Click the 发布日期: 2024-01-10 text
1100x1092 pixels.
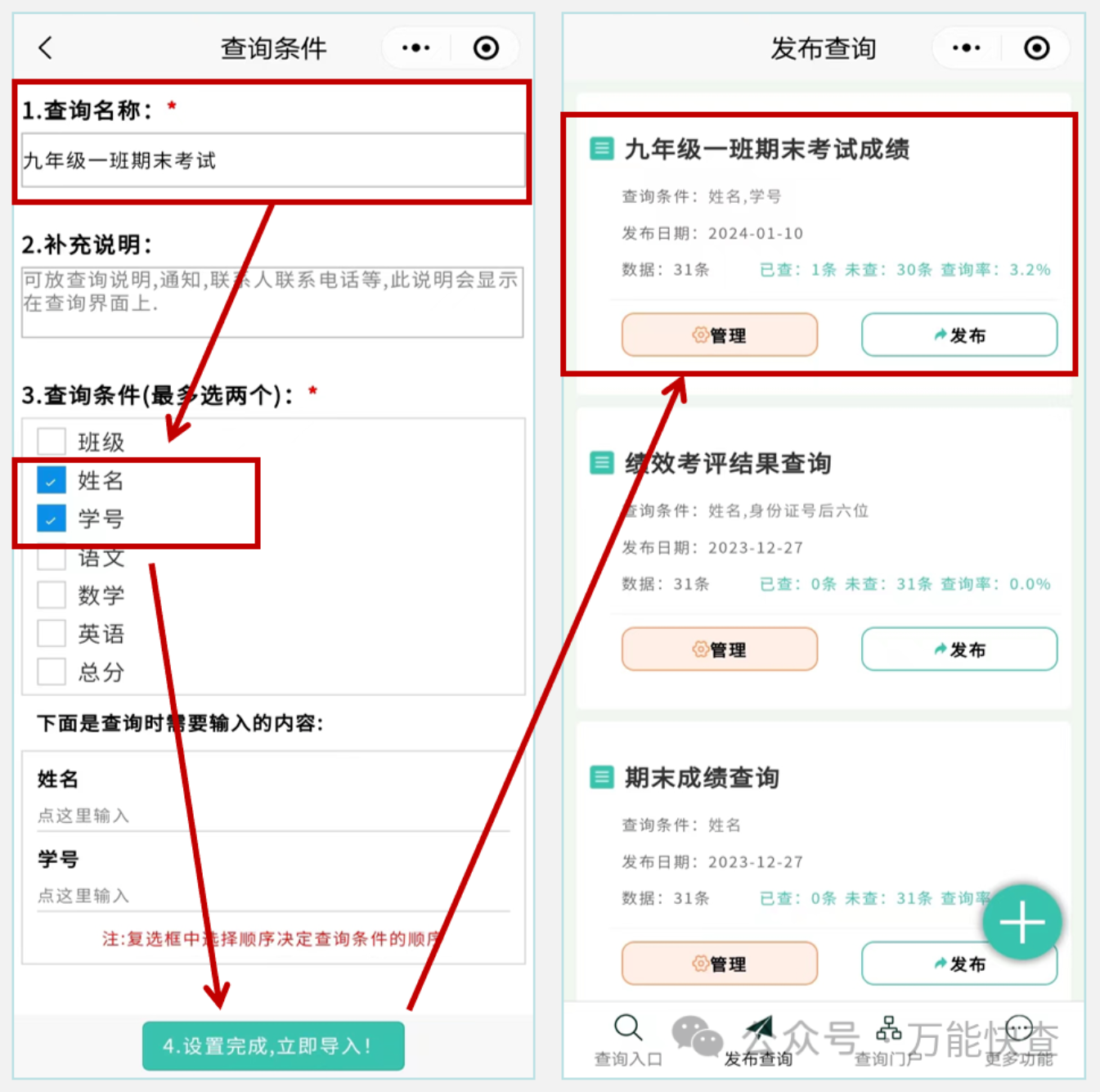coord(712,233)
